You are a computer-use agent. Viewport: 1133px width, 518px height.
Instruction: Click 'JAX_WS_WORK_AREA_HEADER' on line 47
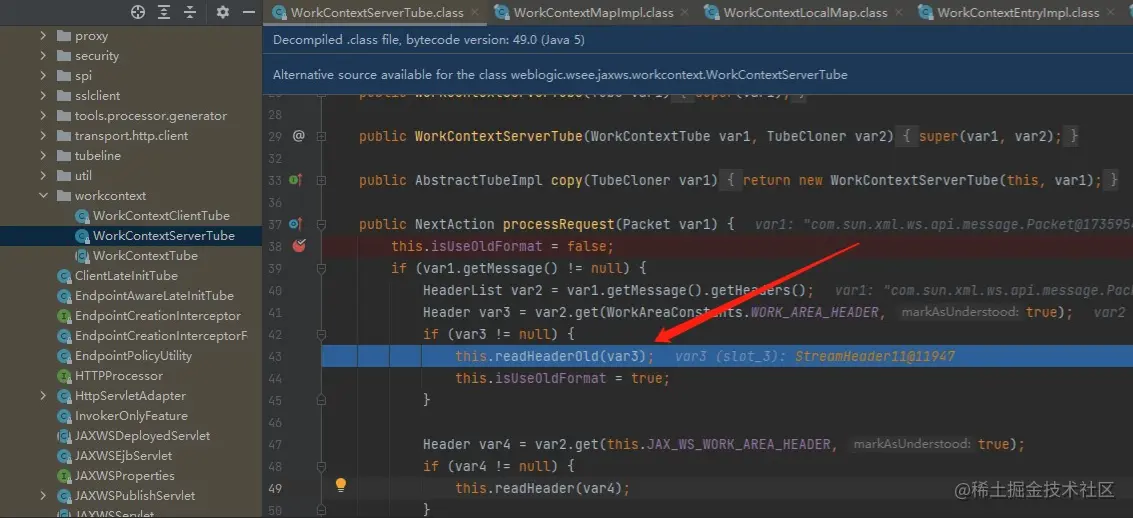[738, 444]
